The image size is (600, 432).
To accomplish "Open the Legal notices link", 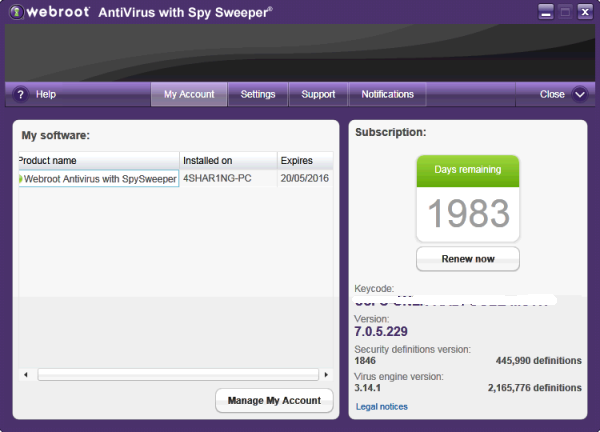I will point(382,406).
